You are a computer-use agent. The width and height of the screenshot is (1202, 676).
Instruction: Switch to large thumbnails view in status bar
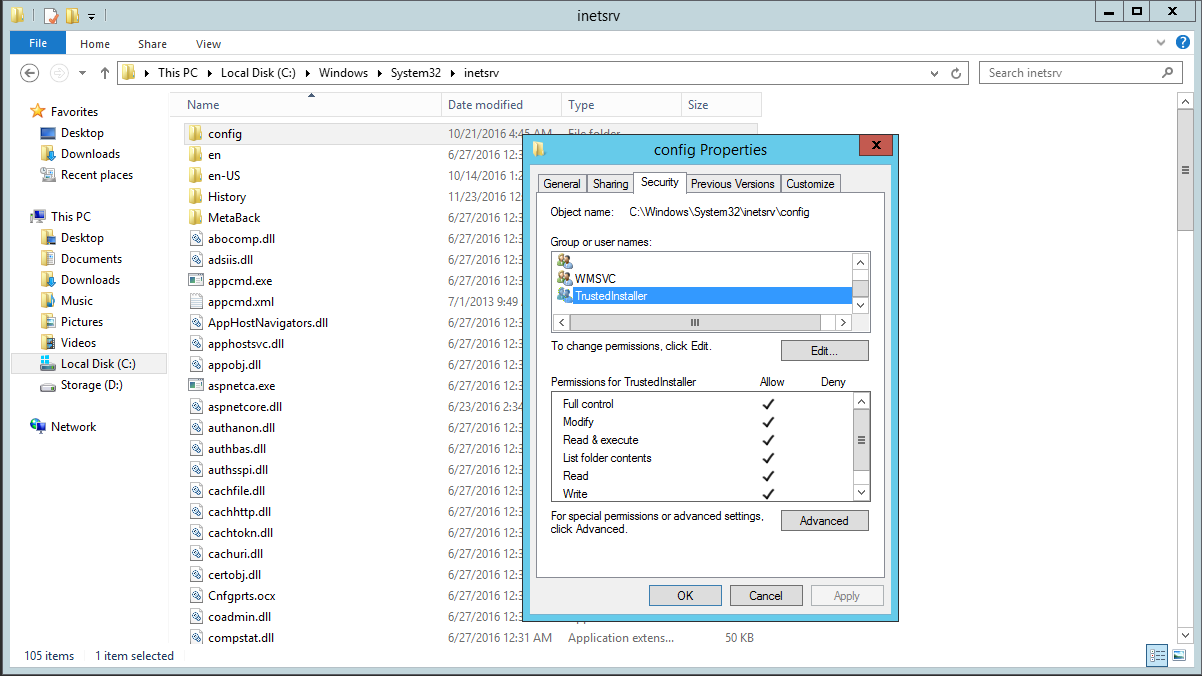[x=1177, y=656]
